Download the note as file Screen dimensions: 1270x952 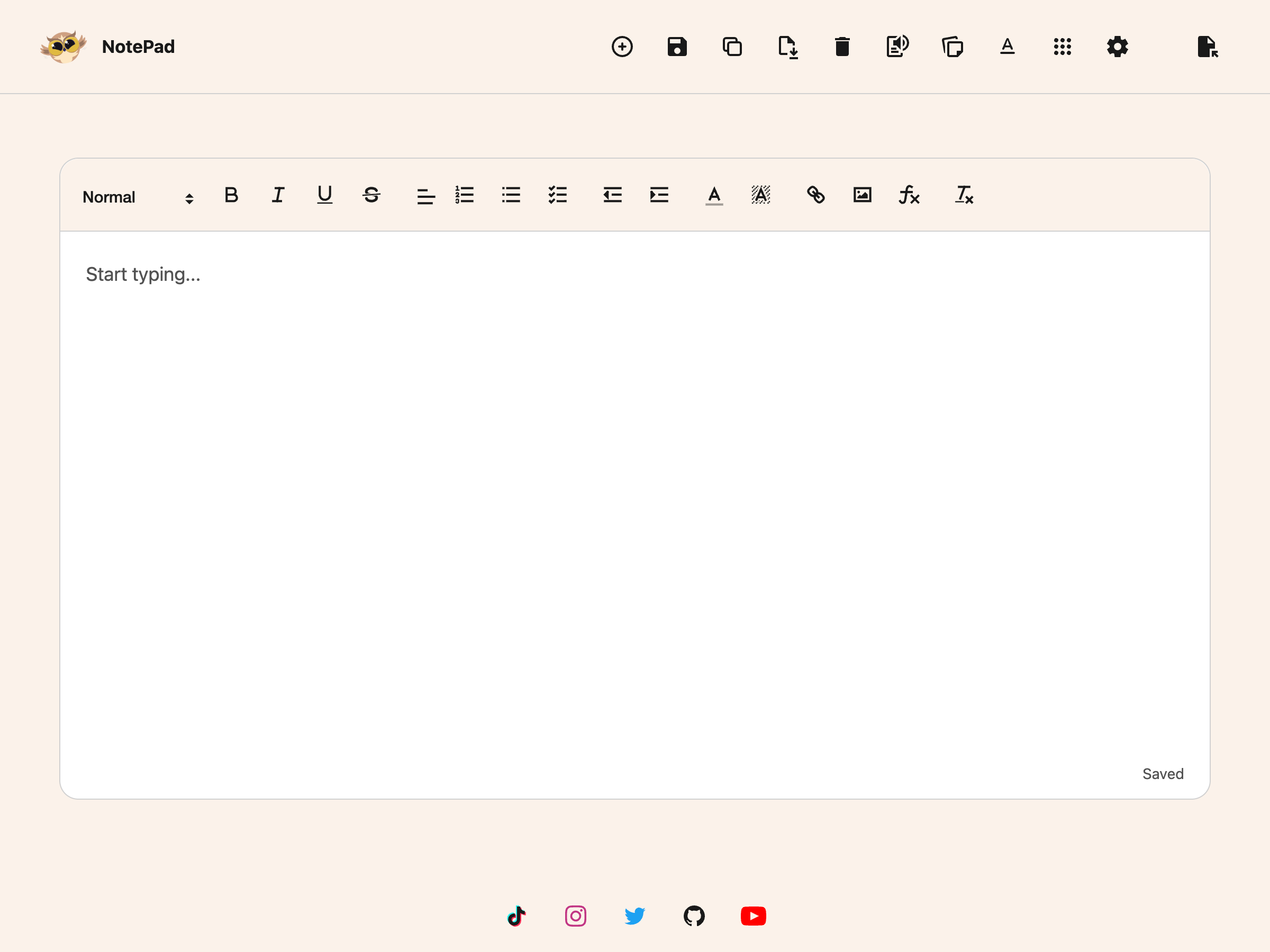pyautogui.click(x=788, y=47)
